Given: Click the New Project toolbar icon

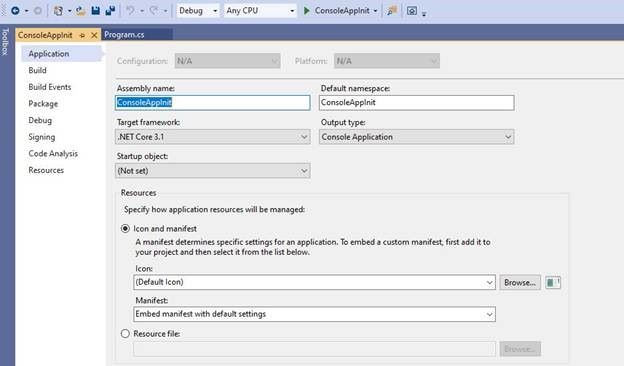Looking at the screenshot, I should (58, 11).
